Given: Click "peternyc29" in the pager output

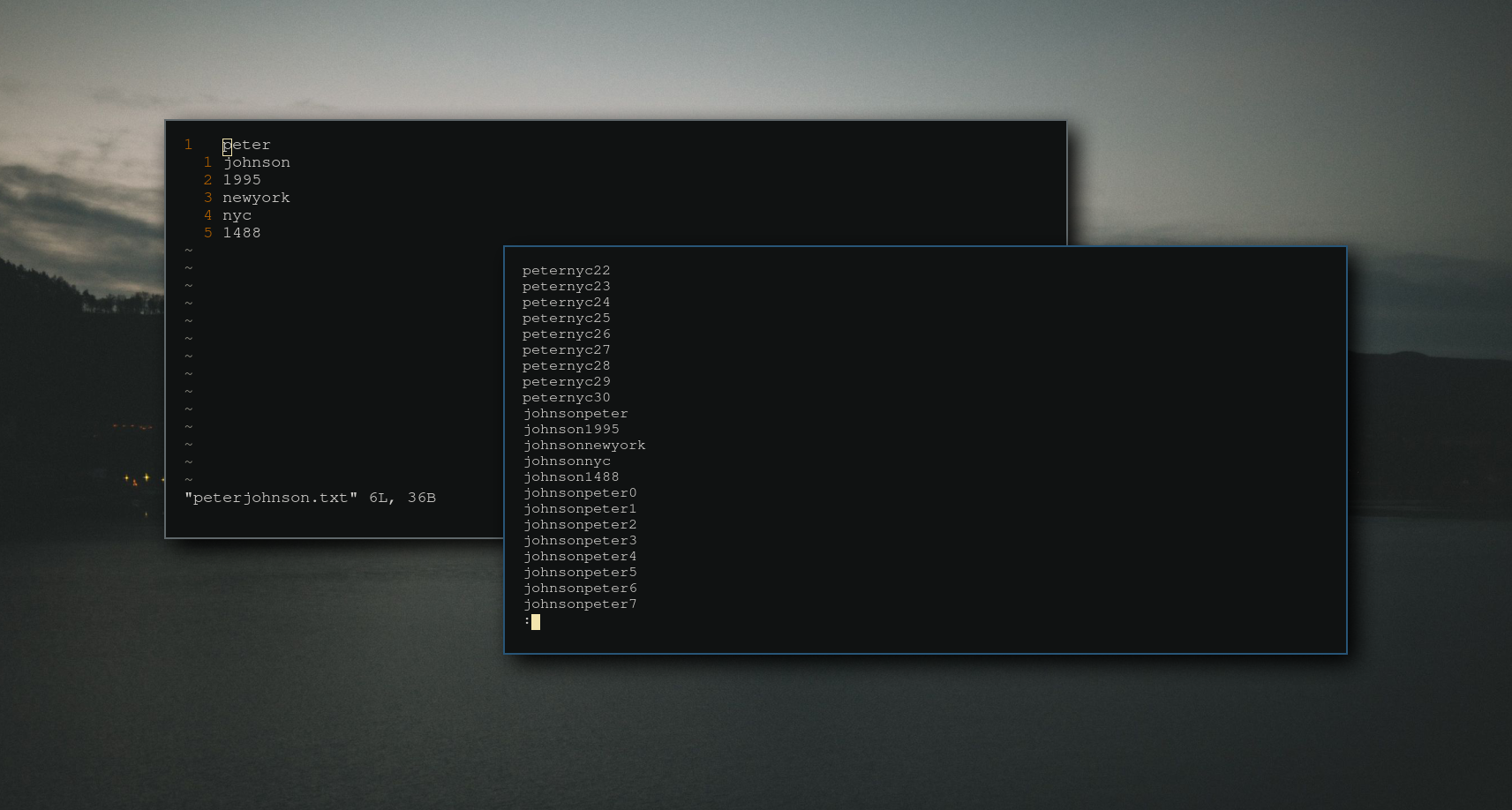Looking at the screenshot, I should tap(566, 382).
